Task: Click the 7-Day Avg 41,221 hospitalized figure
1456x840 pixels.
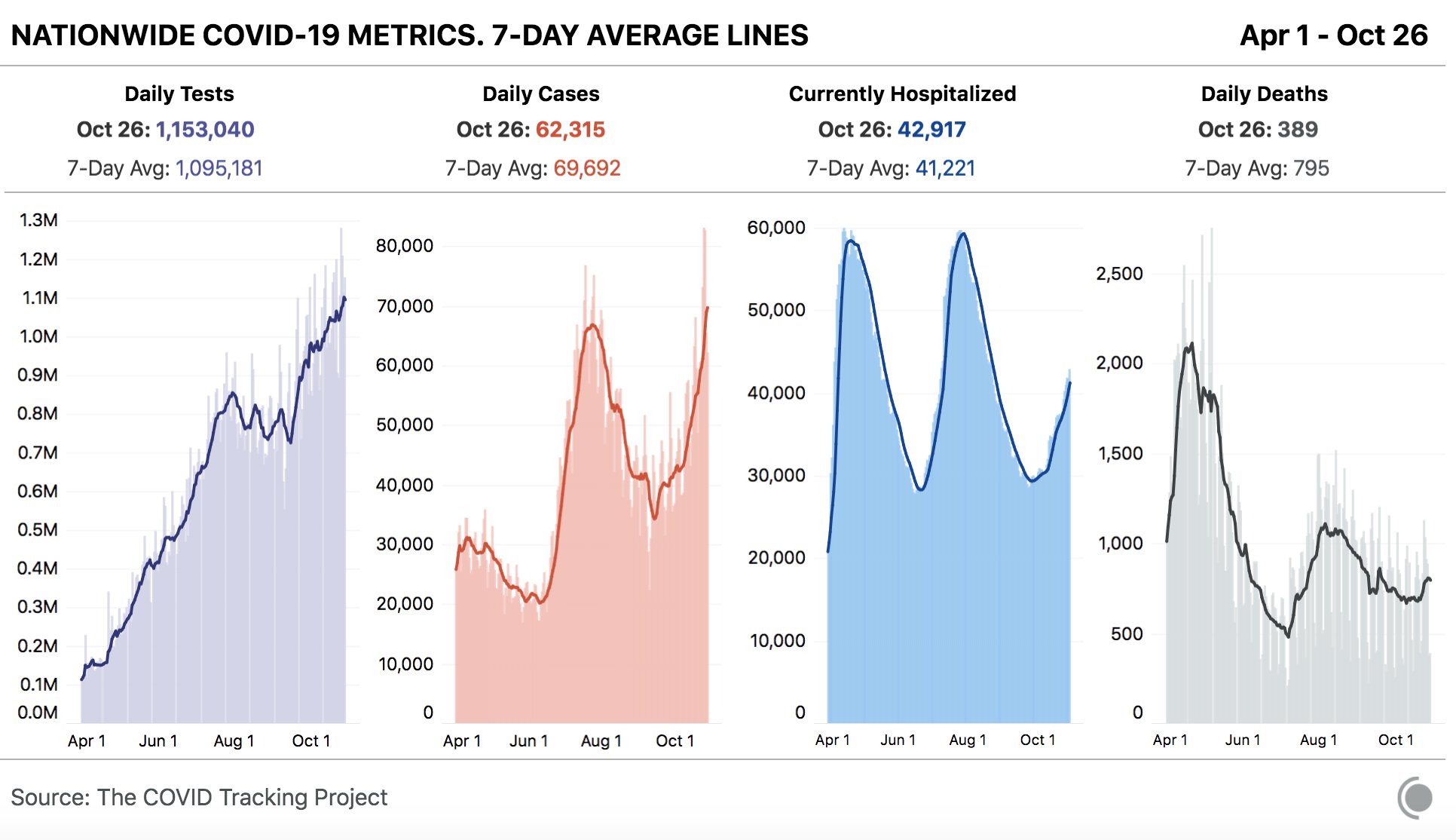Action: click(945, 168)
